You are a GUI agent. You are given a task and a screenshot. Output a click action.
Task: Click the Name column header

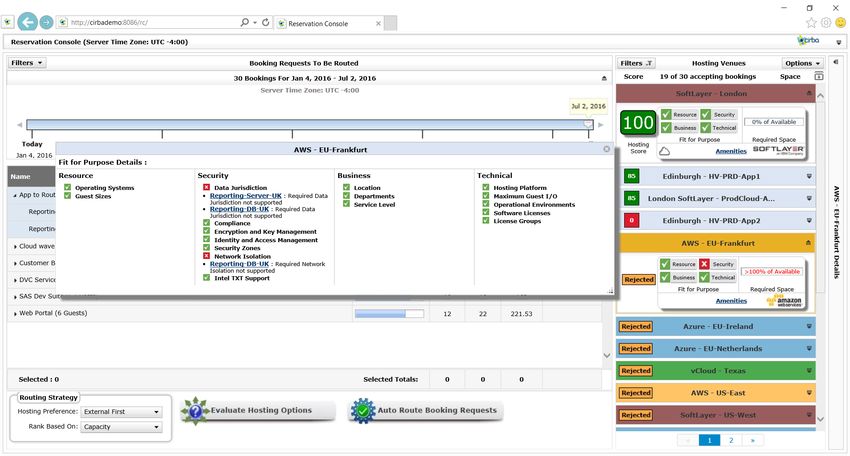click(x=31, y=176)
